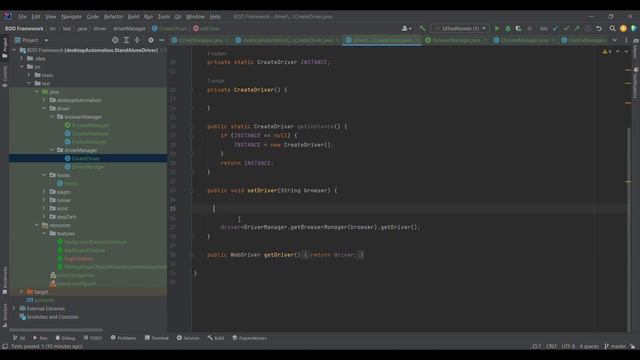Open the Services tool window button
This screenshot has width=640, height=360.
(x=188, y=338)
